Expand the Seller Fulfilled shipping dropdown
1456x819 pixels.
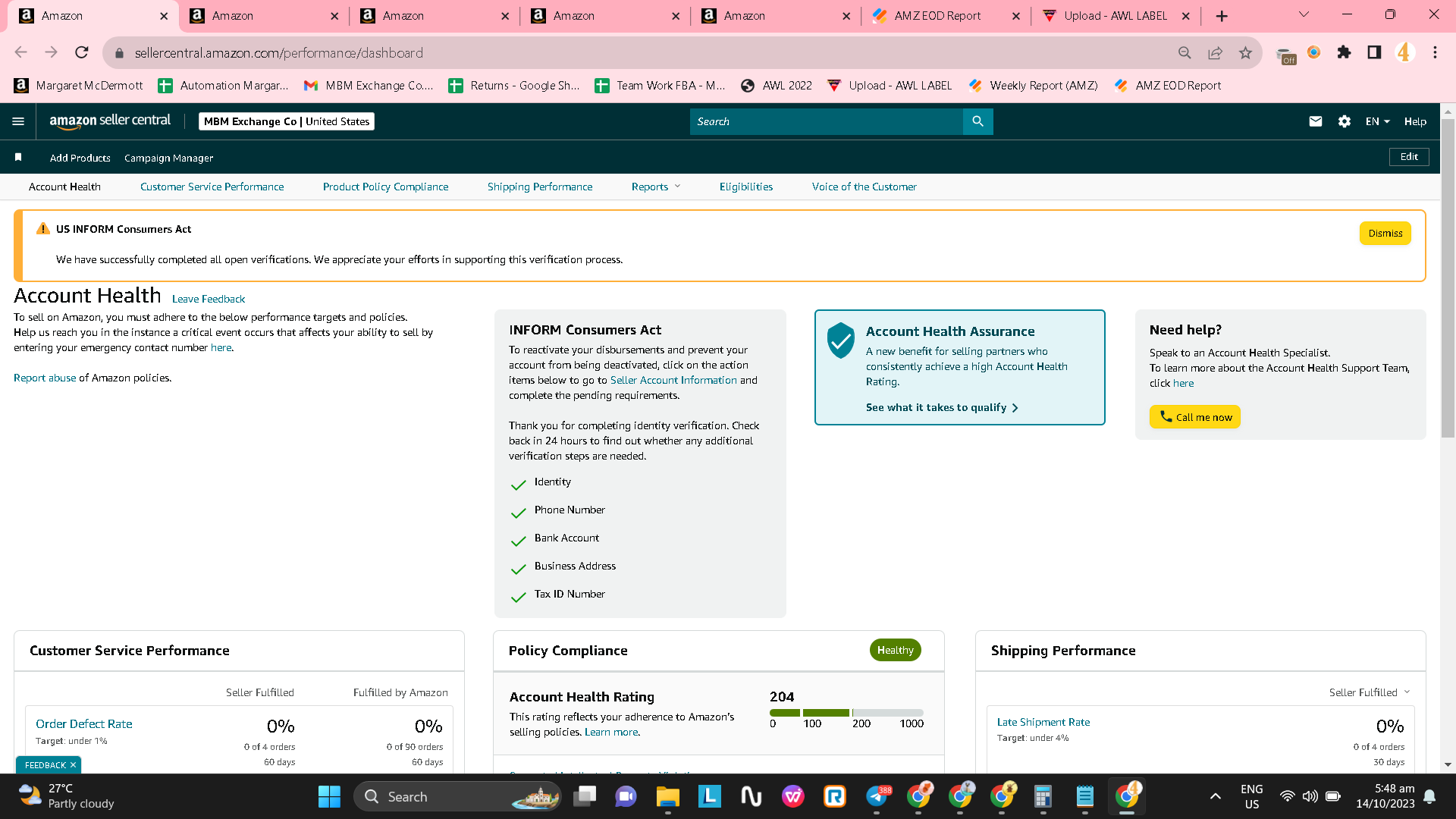(x=1370, y=692)
